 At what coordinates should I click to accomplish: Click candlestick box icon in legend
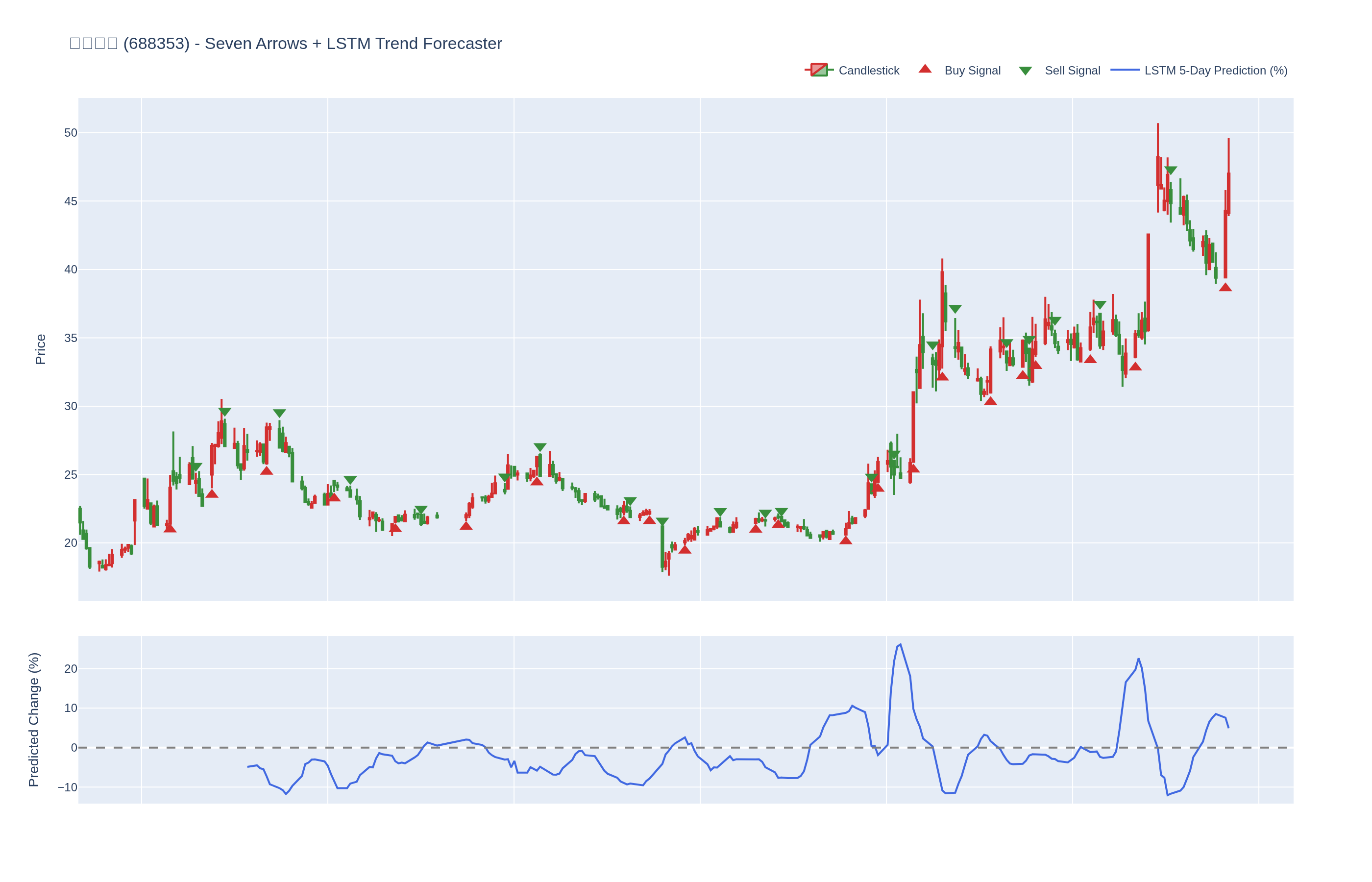click(x=819, y=70)
